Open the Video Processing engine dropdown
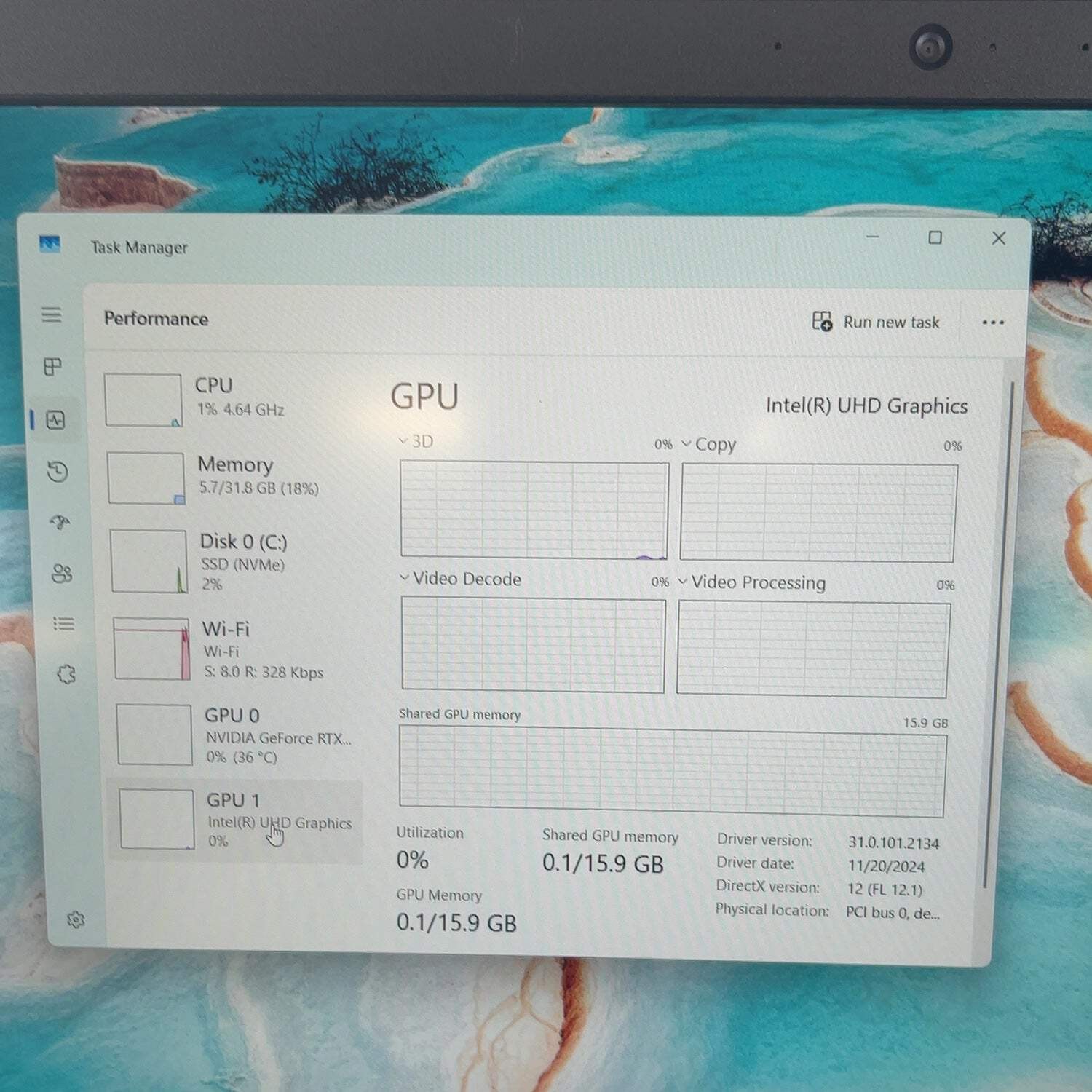The height and width of the screenshot is (1092, 1092). [x=752, y=582]
